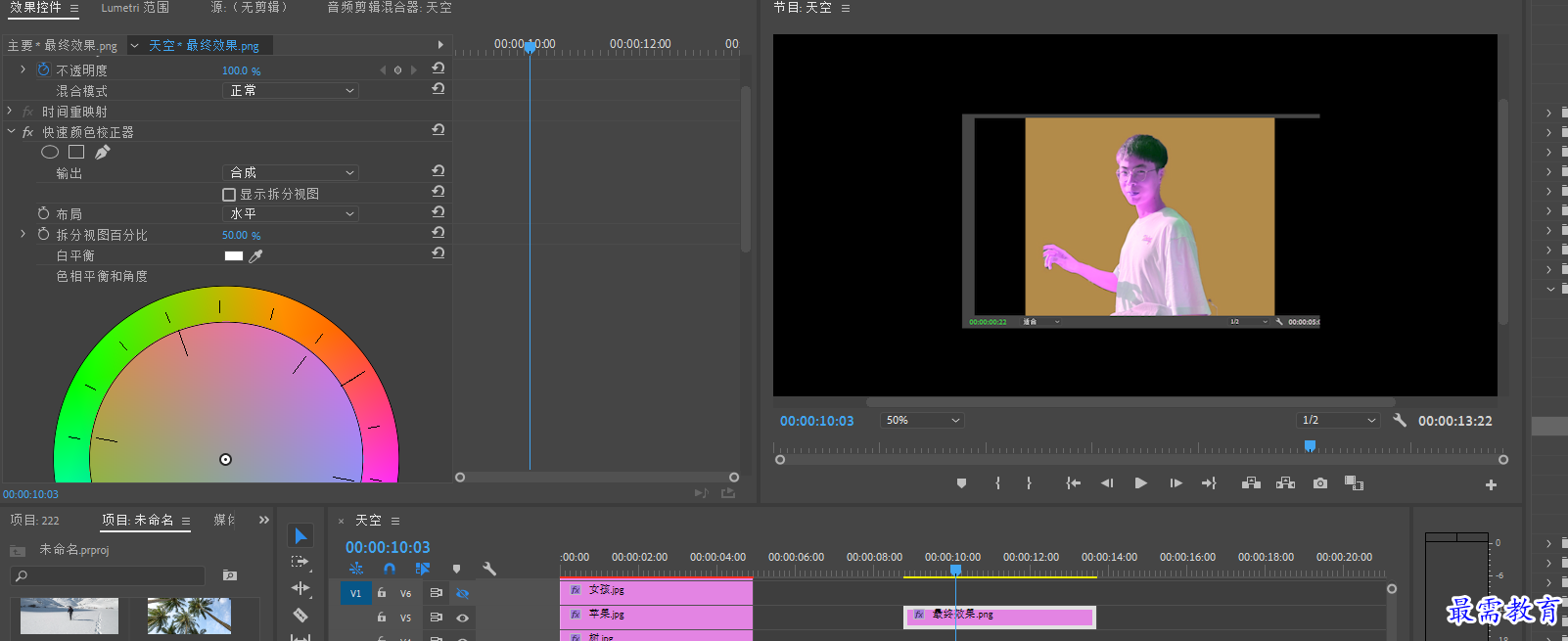Open the 布局 dropdown set to 水平
1568x641 pixels.
pos(291,213)
